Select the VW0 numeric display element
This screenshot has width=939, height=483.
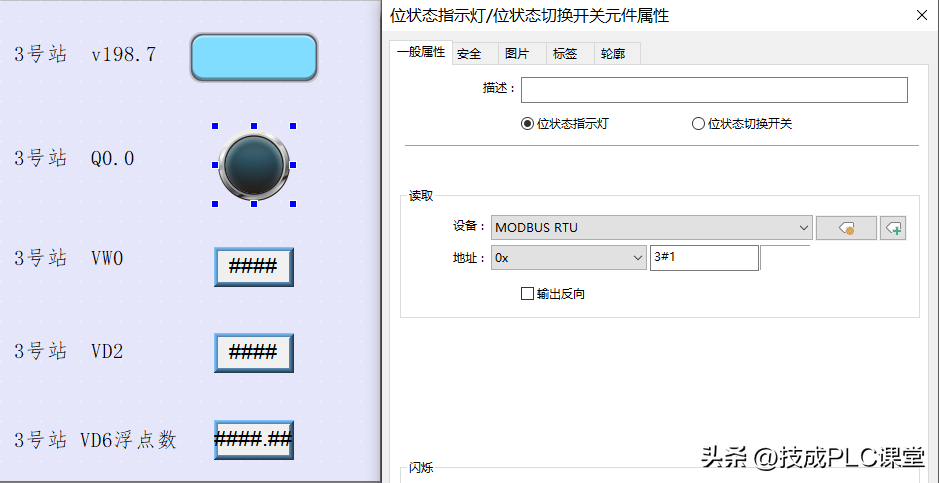pyautogui.click(x=254, y=267)
